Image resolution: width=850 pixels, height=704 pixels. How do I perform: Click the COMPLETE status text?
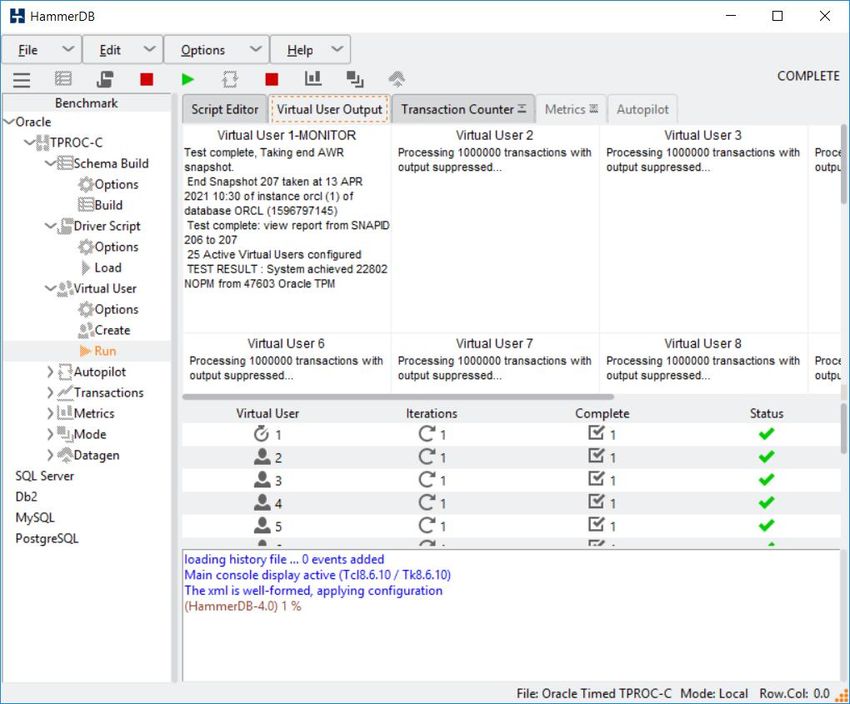(808, 76)
